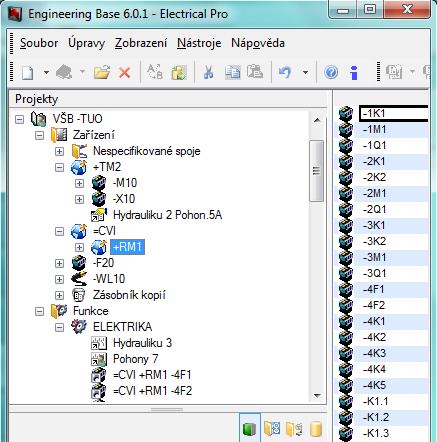Expand the -M10 device node
Image resolution: width=437 pixels, height=442 pixels.
(80, 183)
